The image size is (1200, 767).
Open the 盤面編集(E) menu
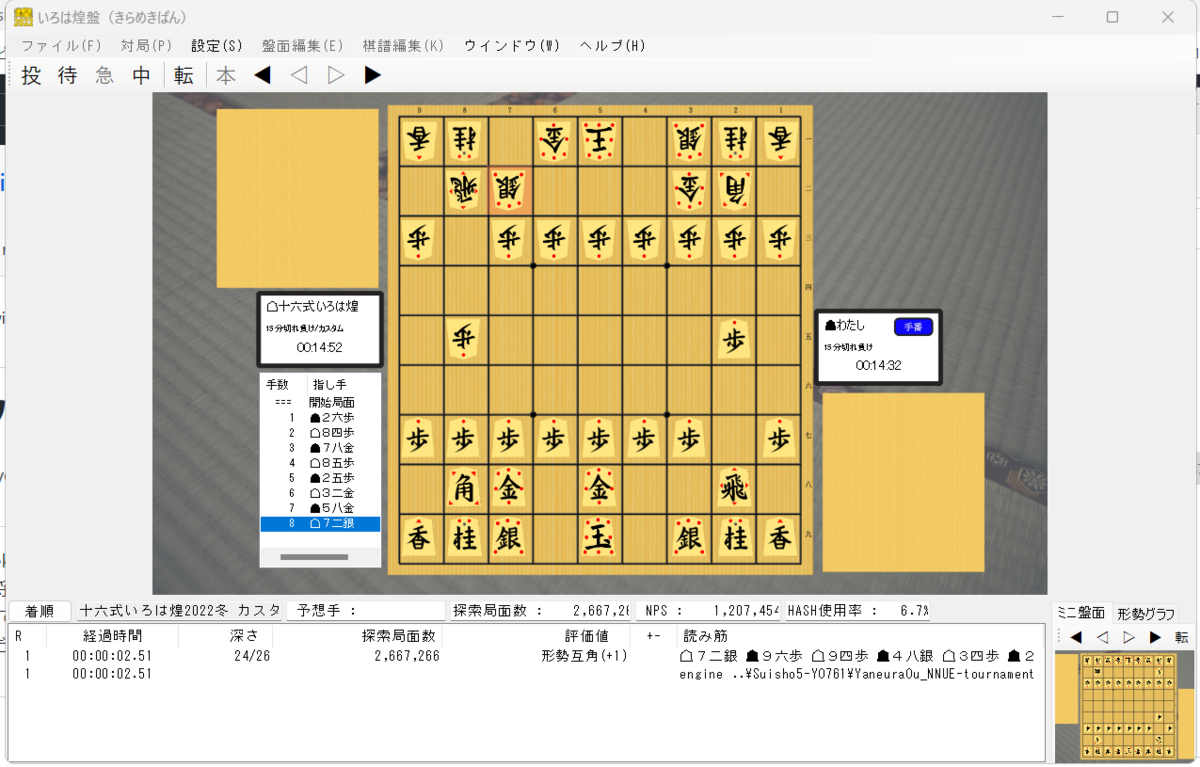pyautogui.click(x=303, y=46)
